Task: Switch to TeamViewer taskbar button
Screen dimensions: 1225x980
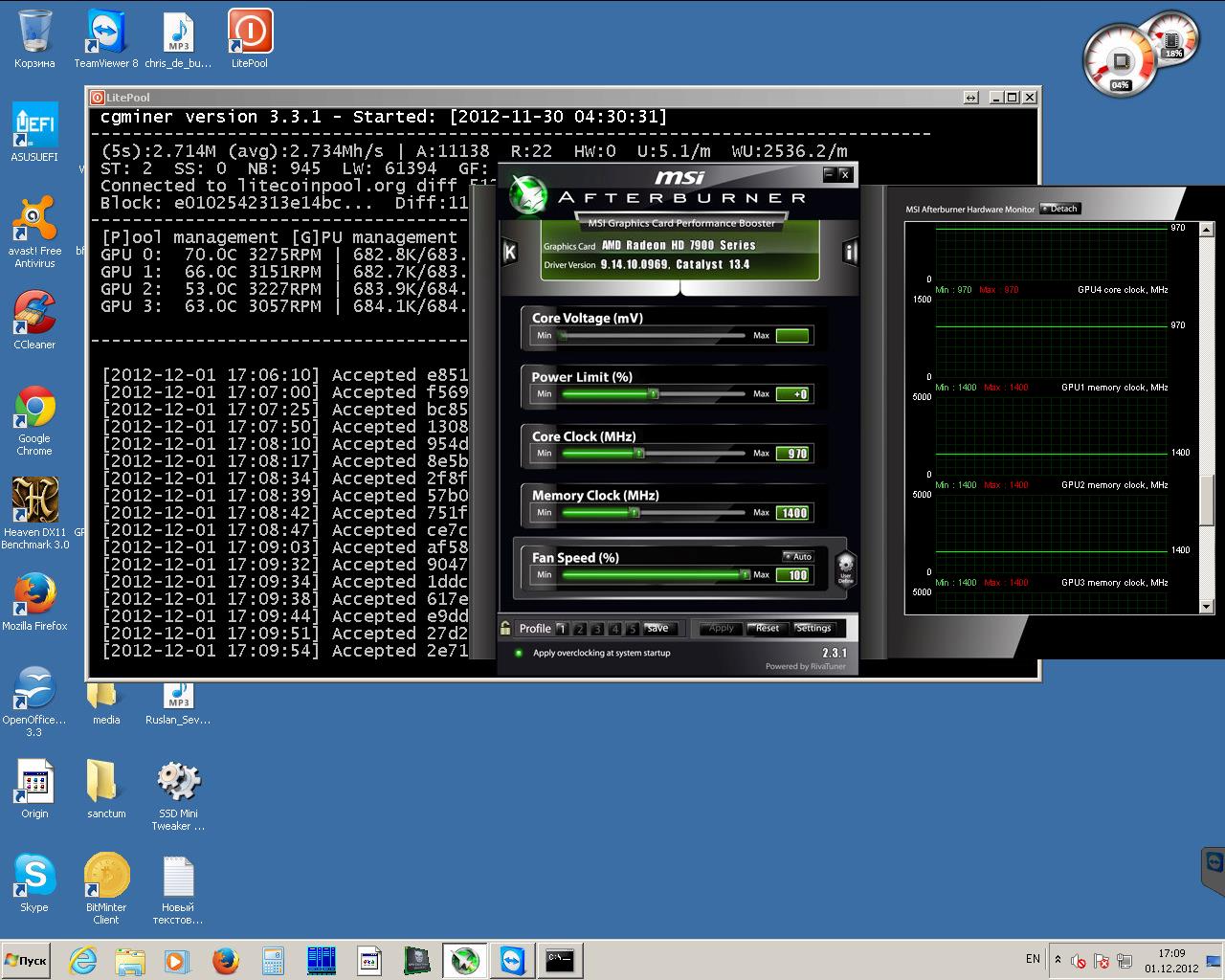Action: point(512,961)
